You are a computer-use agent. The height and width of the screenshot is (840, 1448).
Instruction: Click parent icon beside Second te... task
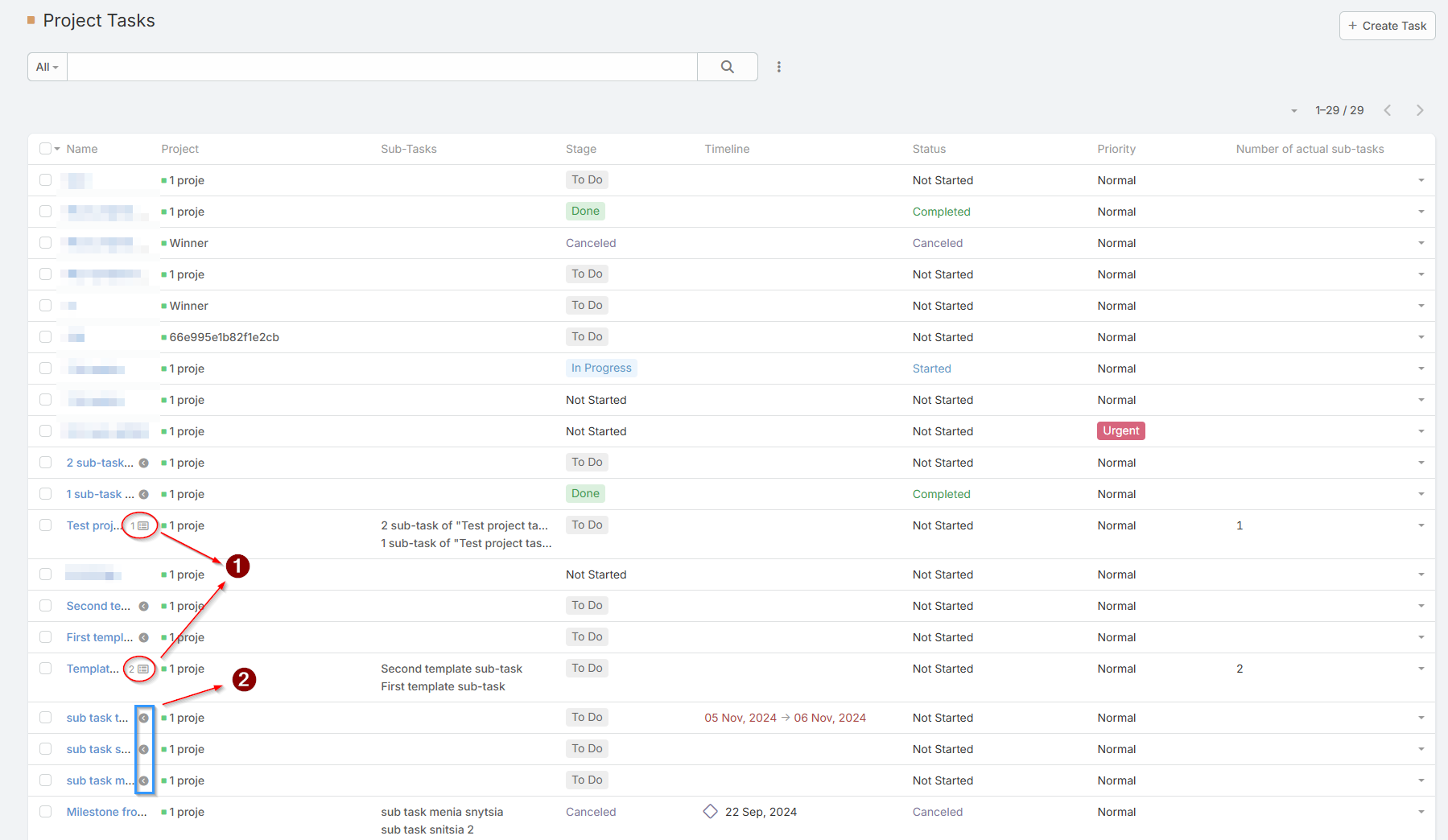coord(144,606)
